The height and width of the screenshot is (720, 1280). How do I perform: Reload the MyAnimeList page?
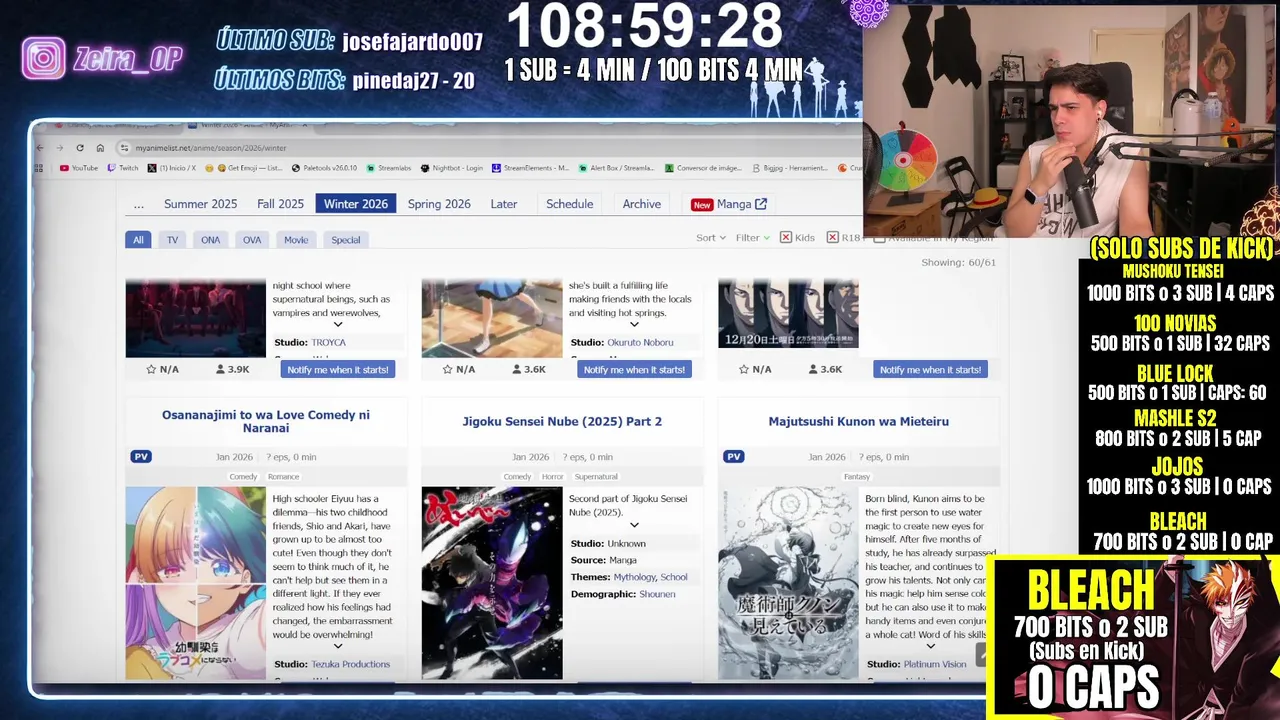pyautogui.click(x=80, y=148)
